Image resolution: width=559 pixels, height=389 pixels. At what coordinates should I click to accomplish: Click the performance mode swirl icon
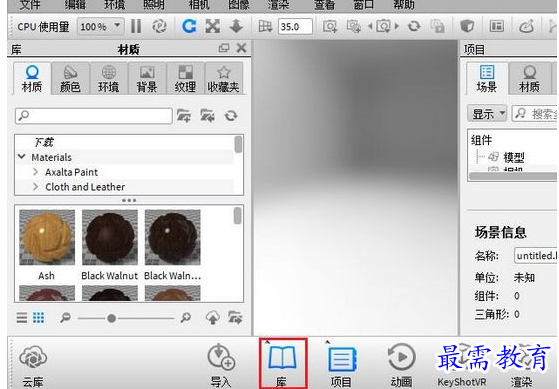coord(159,26)
